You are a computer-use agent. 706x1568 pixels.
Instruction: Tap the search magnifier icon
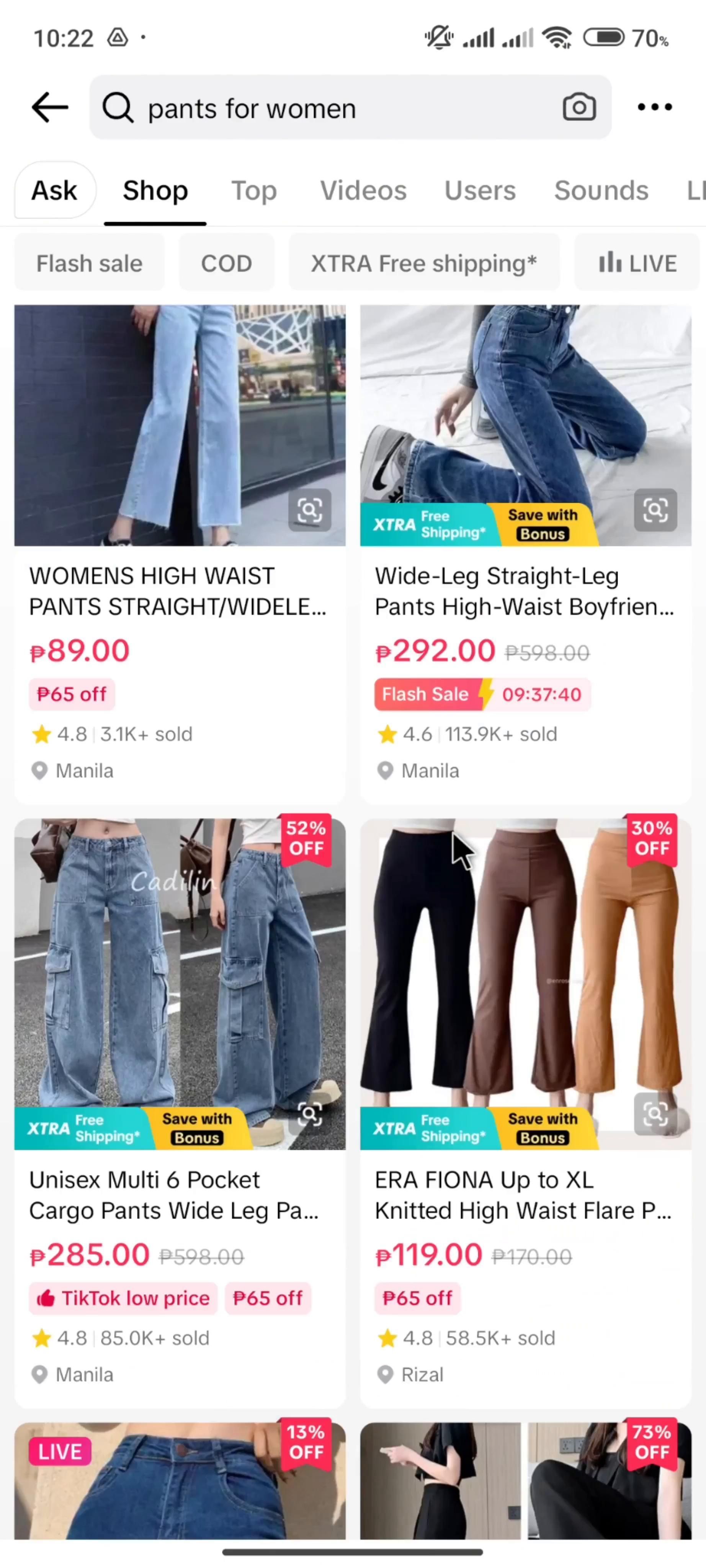pyautogui.click(x=118, y=108)
